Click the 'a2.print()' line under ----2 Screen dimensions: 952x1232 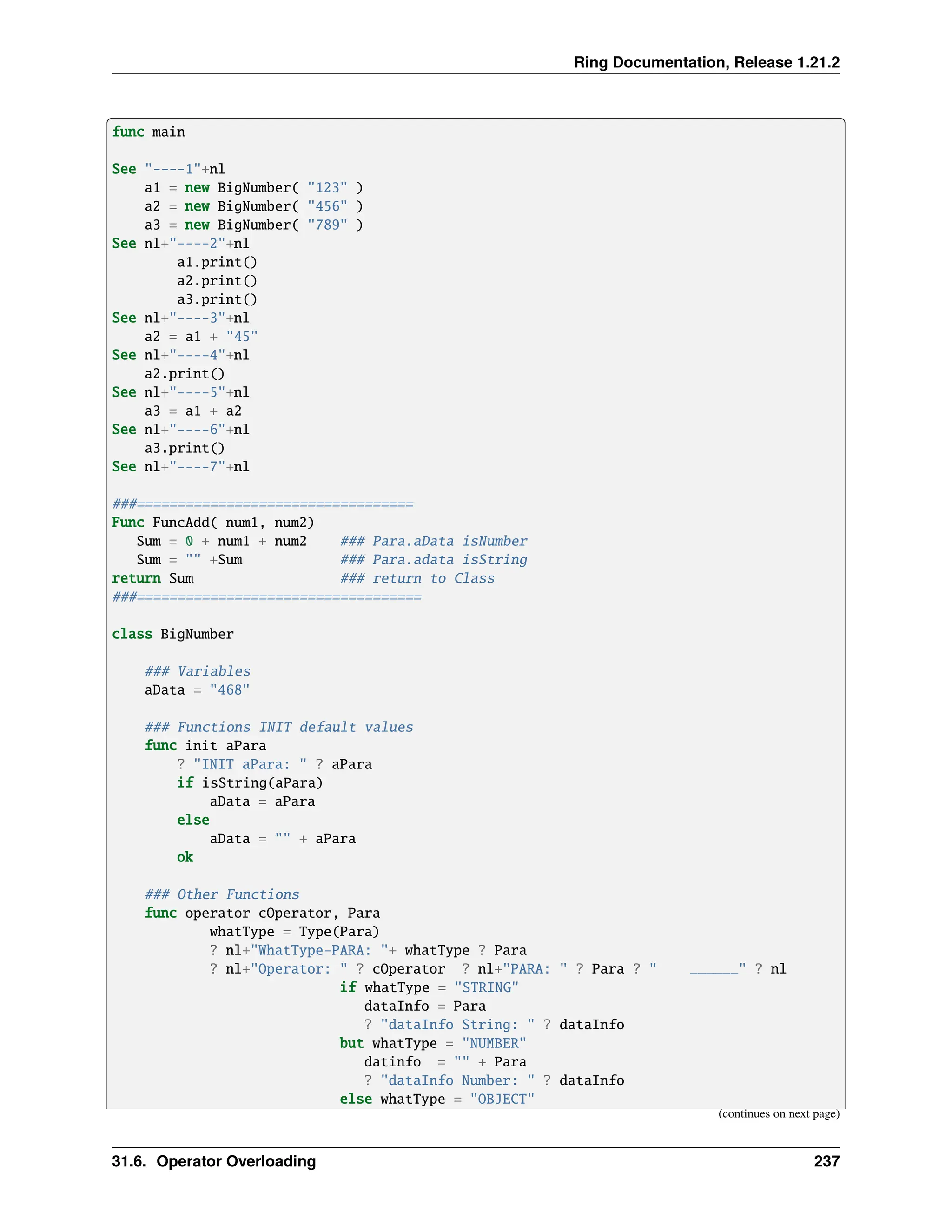click(x=217, y=281)
